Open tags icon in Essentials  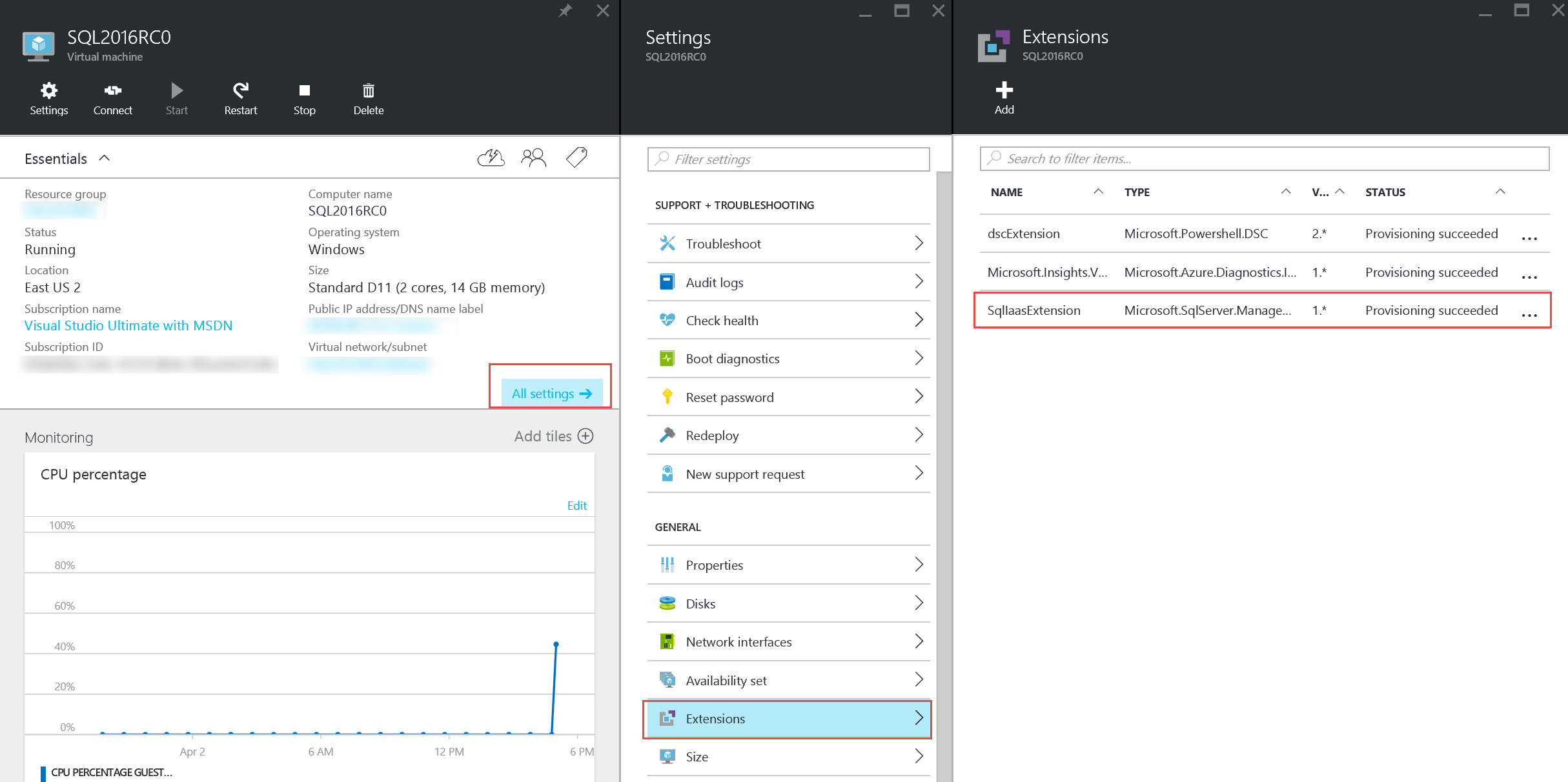(x=576, y=157)
